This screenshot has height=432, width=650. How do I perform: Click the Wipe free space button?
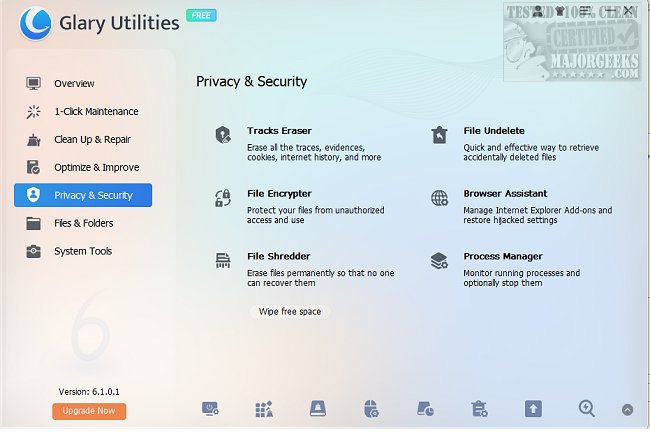[x=290, y=311]
